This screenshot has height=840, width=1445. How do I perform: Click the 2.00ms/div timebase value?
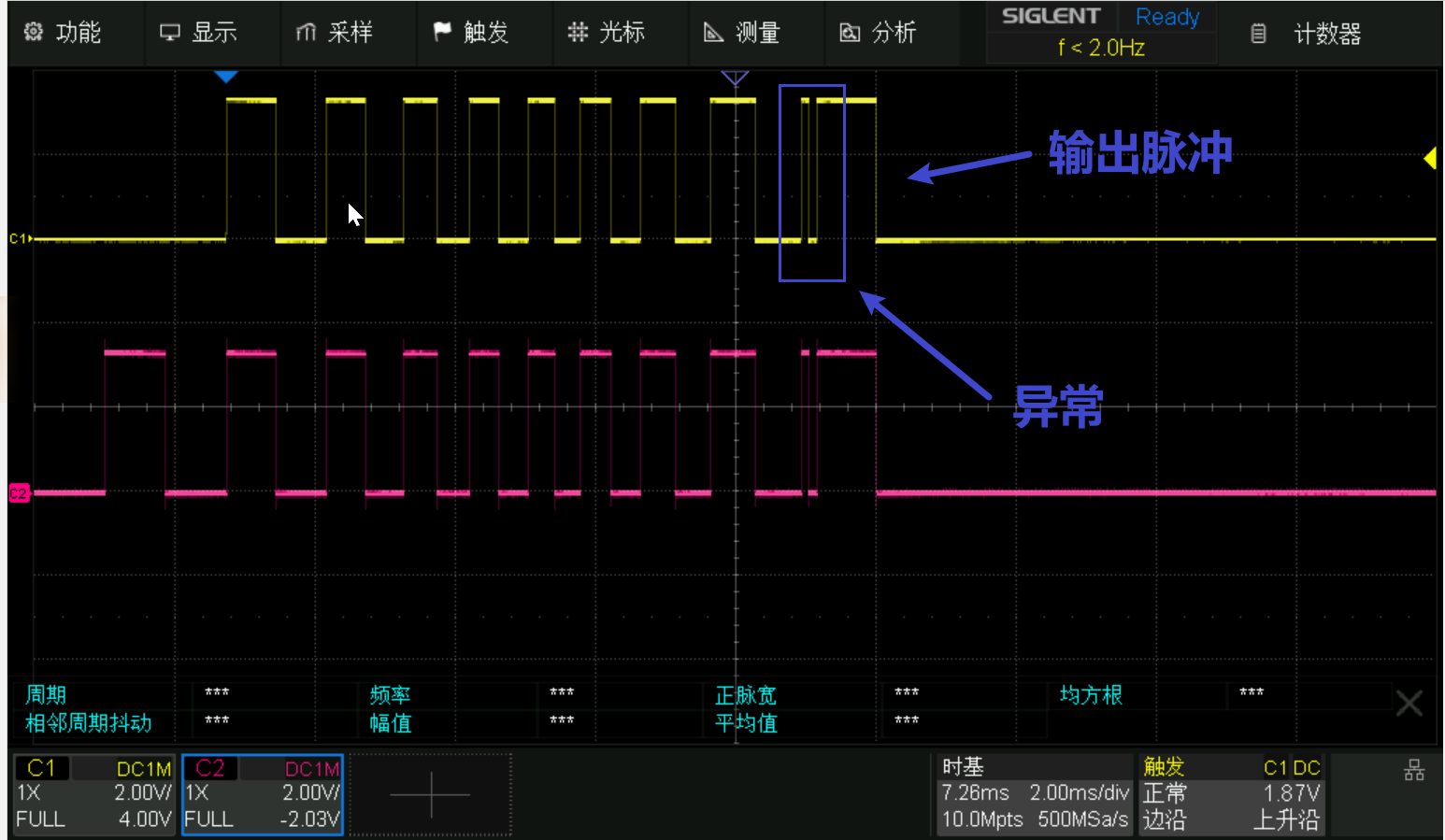click(x=1080, y=793)
